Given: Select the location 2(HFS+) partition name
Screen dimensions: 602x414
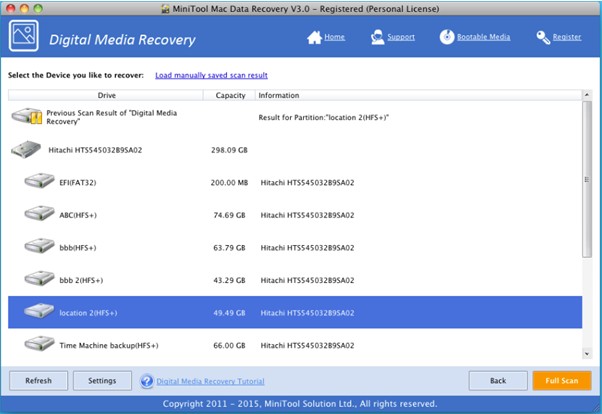Looking at the screenshot, I should point(88,313).
